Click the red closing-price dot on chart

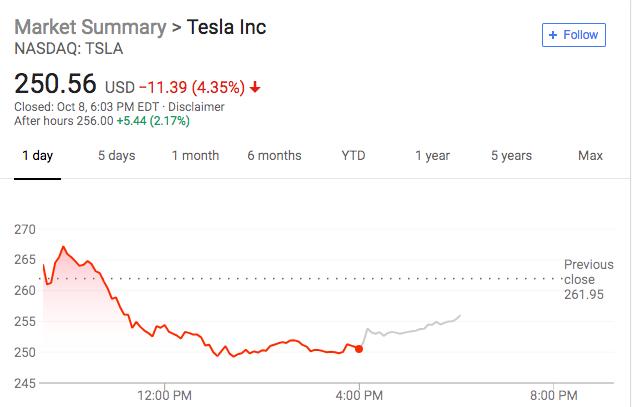coord(360,349)
